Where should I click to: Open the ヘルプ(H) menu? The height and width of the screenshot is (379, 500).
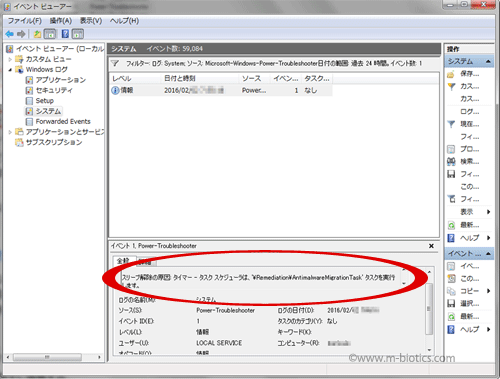coord(124,21)
